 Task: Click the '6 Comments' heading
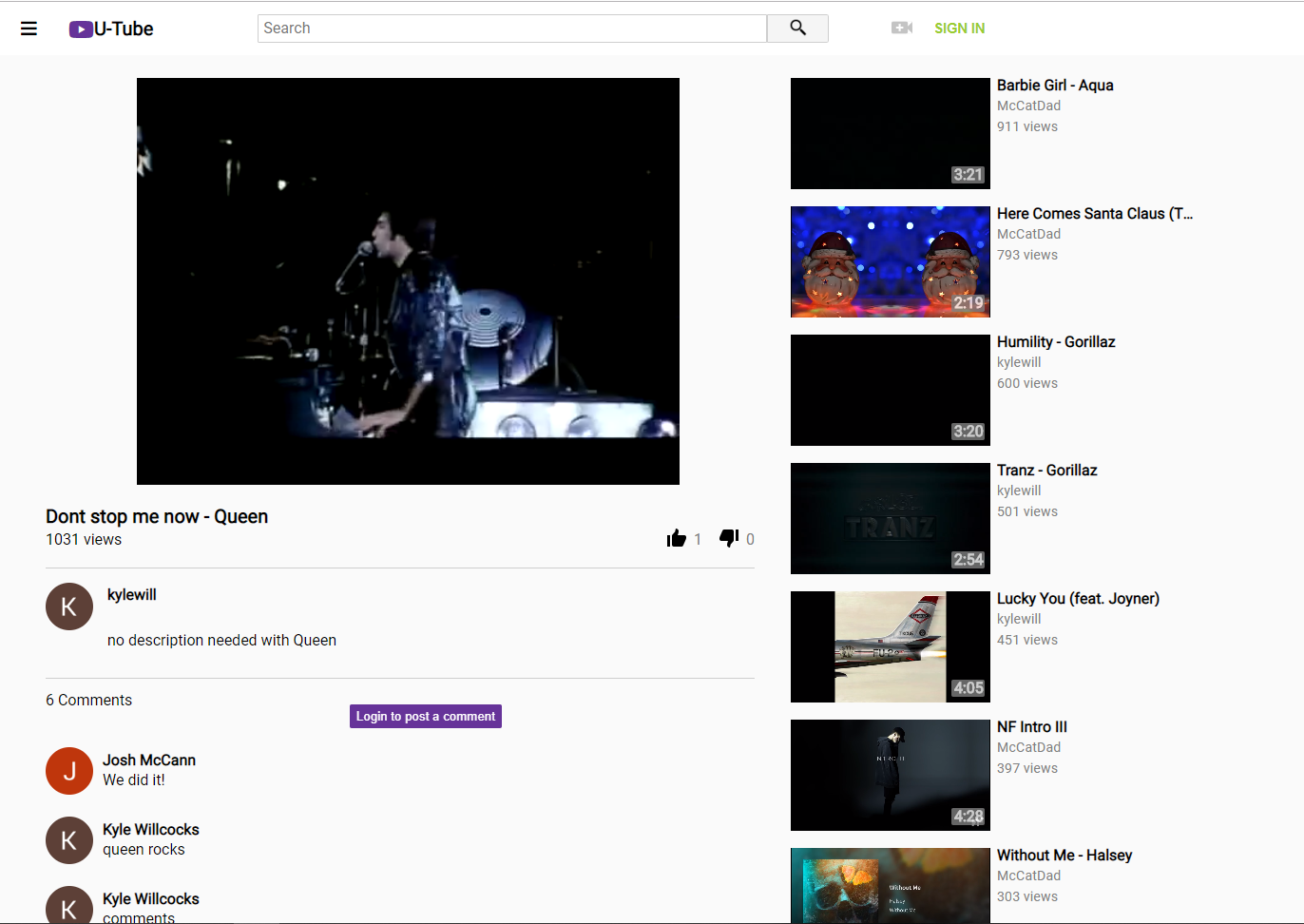point(89,701)
